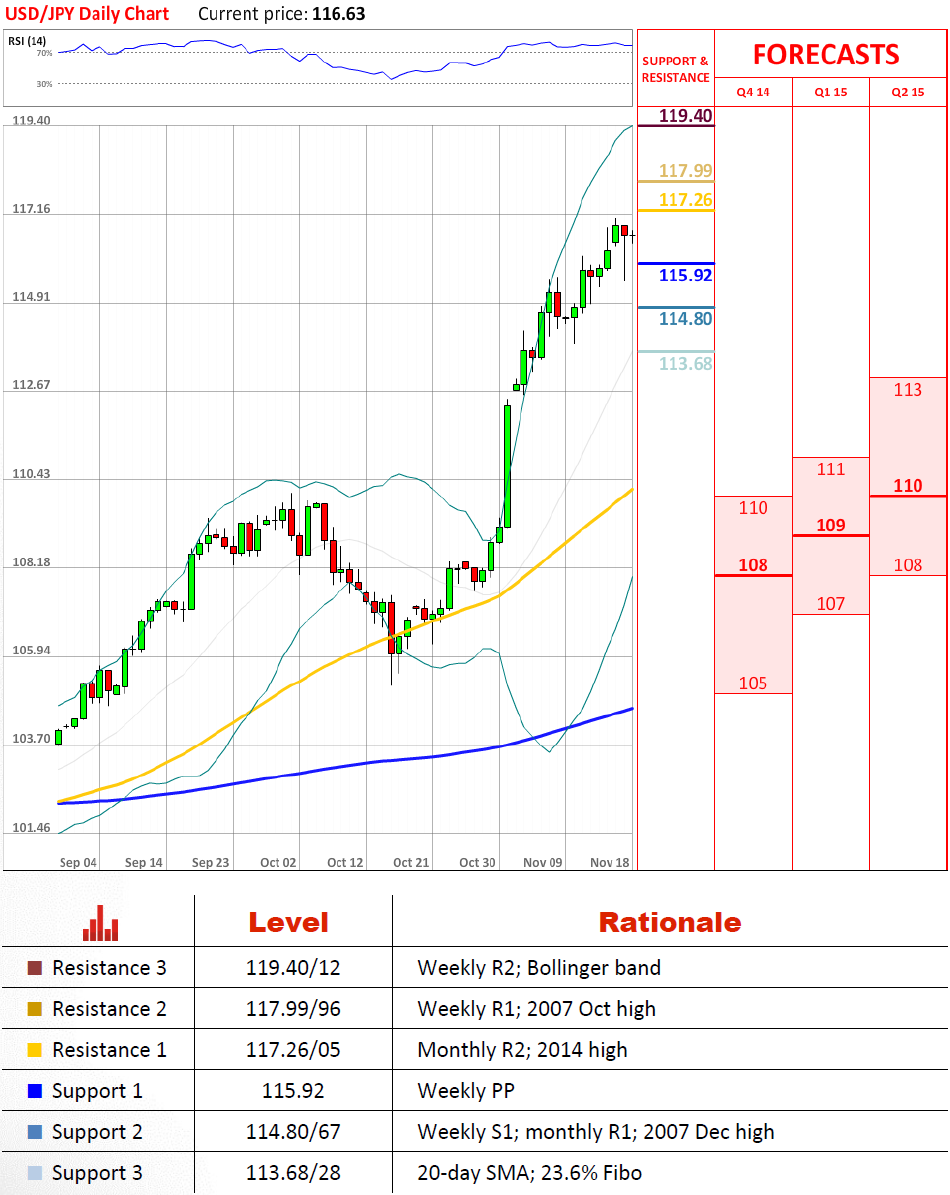Click the Q2 15 high forecast 113
The width and height of the screenshot is (950, 1195).
pyautogui.click(x=907, y=390)
